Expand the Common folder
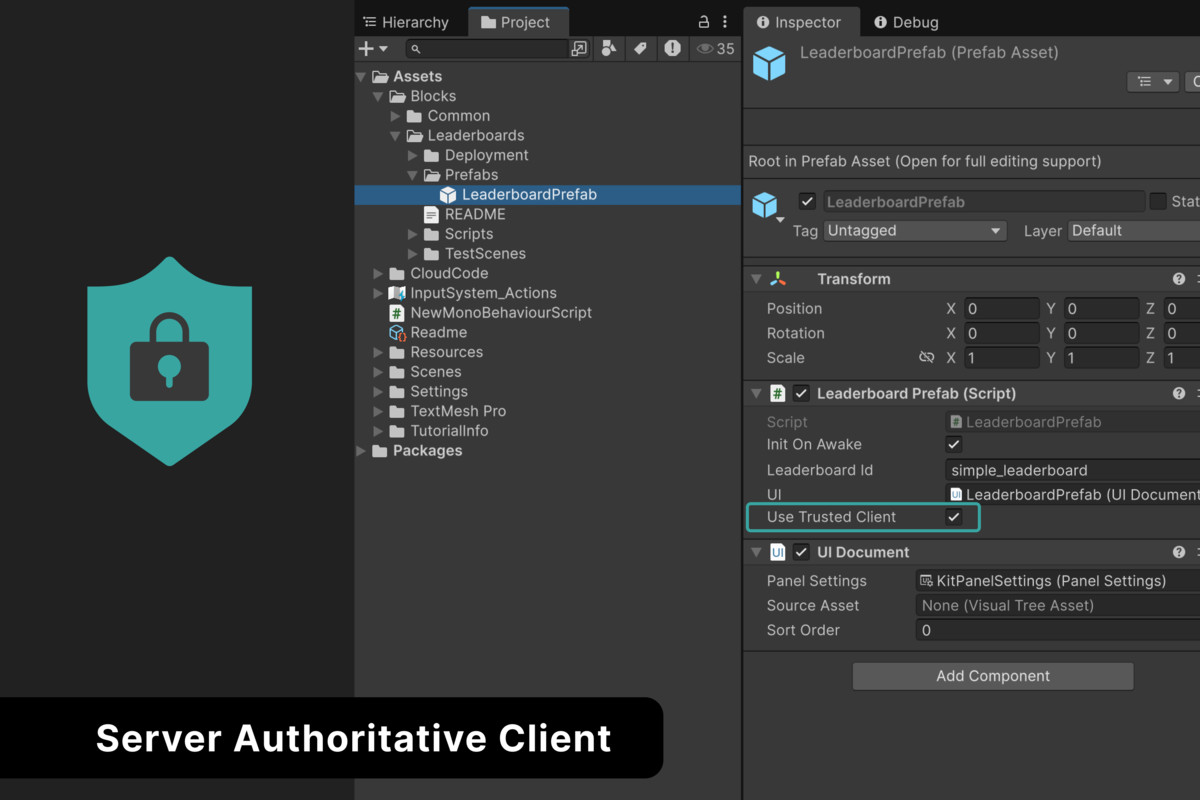1200x800 pixels. (396, 116)
